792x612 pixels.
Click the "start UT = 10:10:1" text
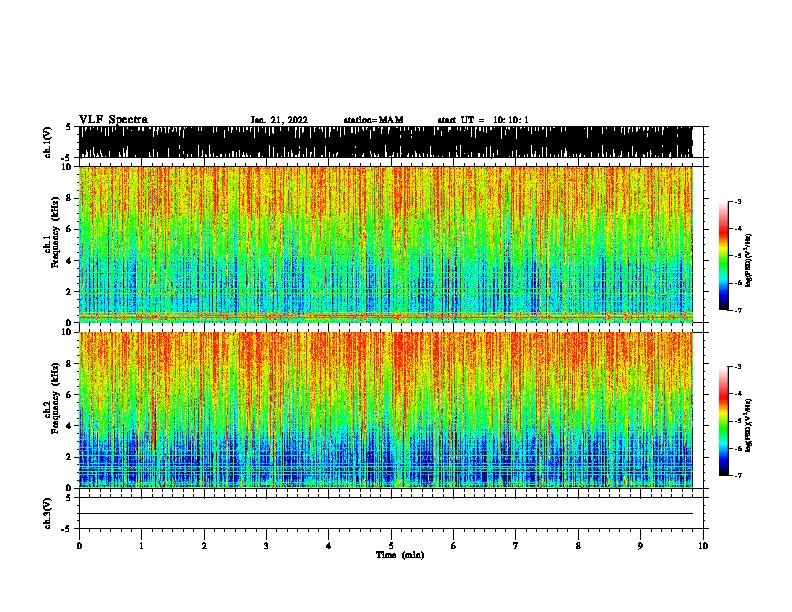(x=483, y=120)
